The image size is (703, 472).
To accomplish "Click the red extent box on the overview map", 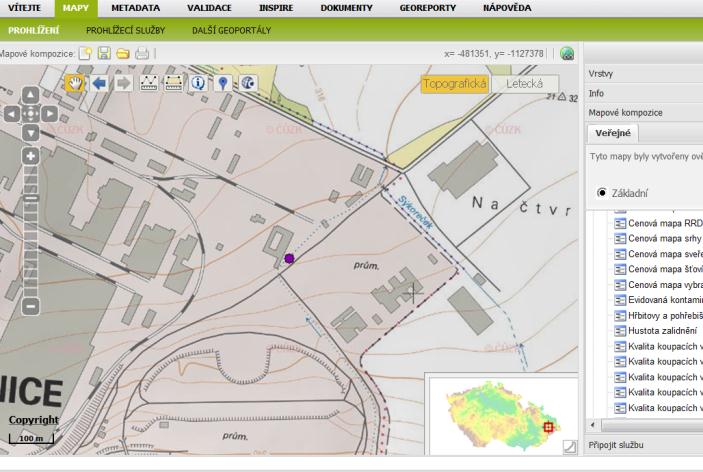I will click(548, 427).
